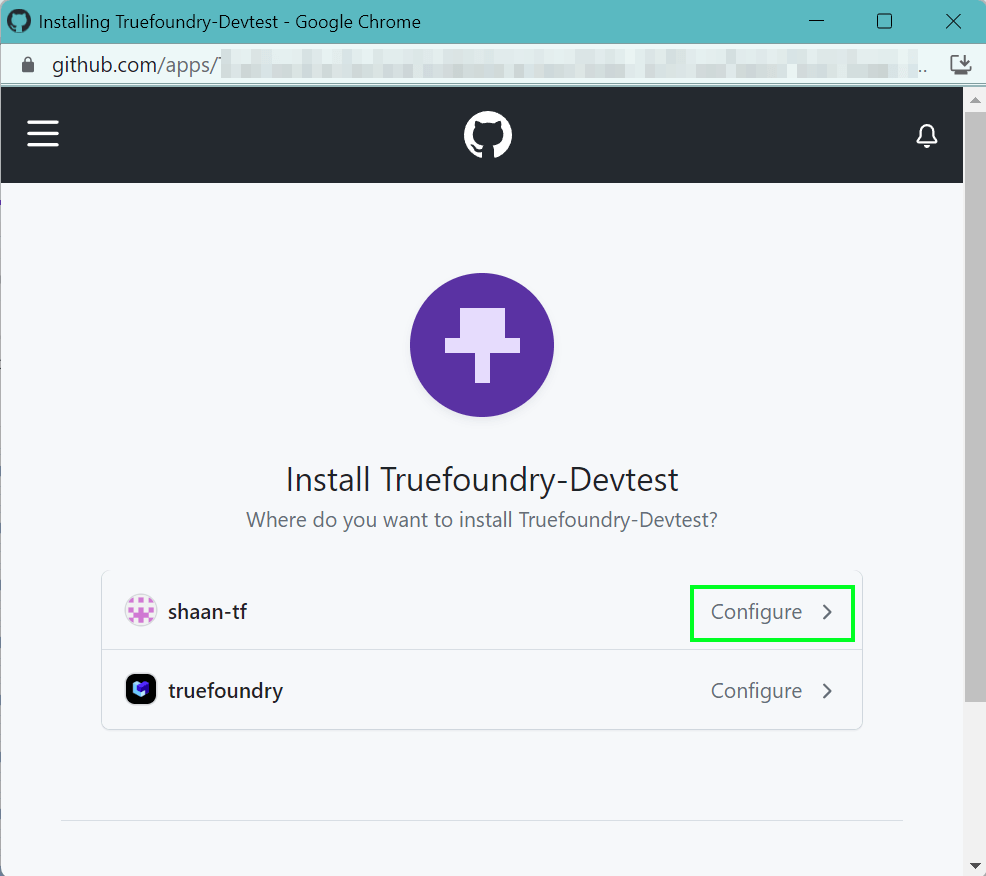Viewport: 986px width, 876px height.
Task: Configure the app for truefoundry
Action: [x=772, y=691]
